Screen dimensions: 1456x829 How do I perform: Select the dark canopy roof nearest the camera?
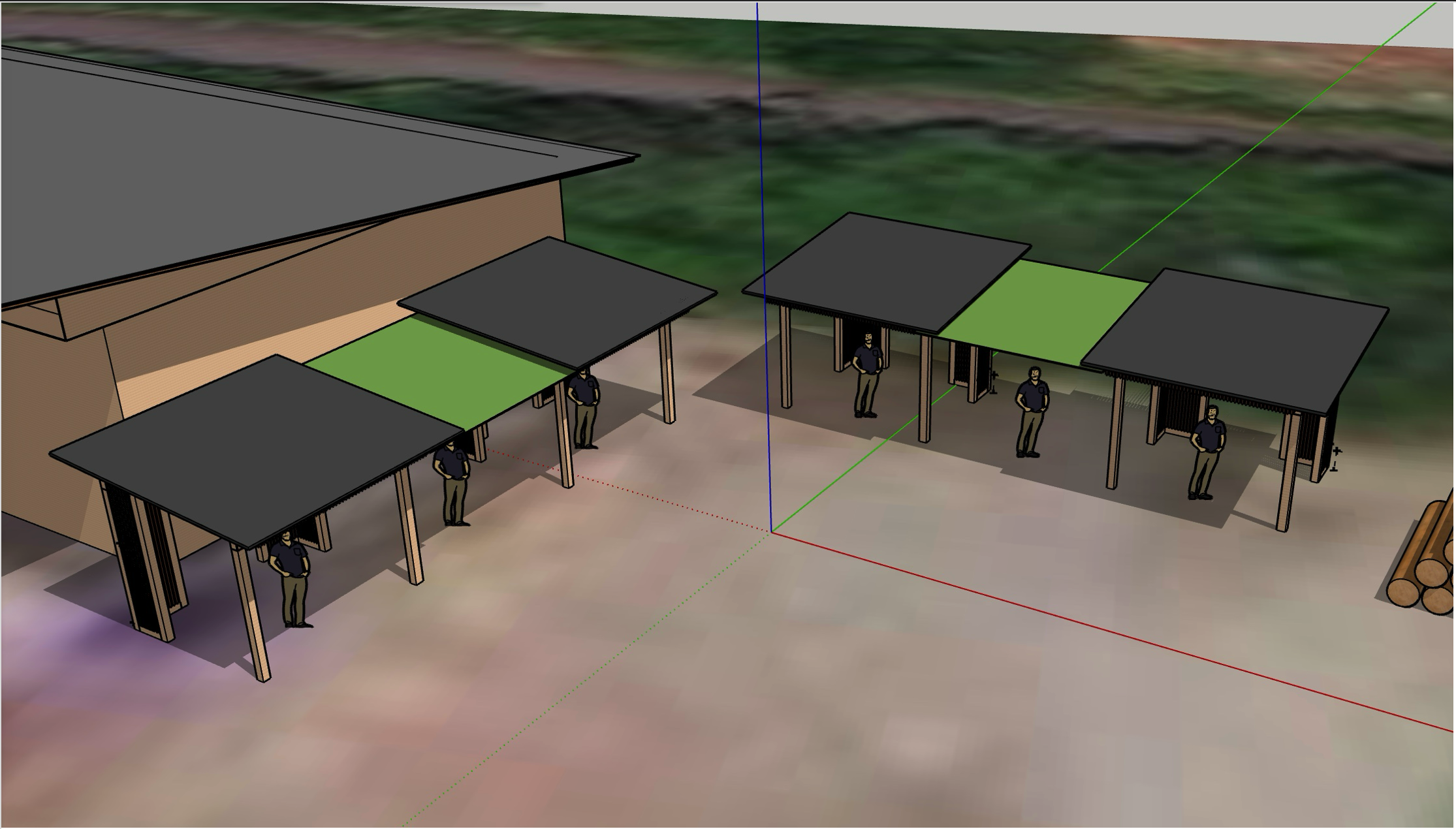coord(256,450)
